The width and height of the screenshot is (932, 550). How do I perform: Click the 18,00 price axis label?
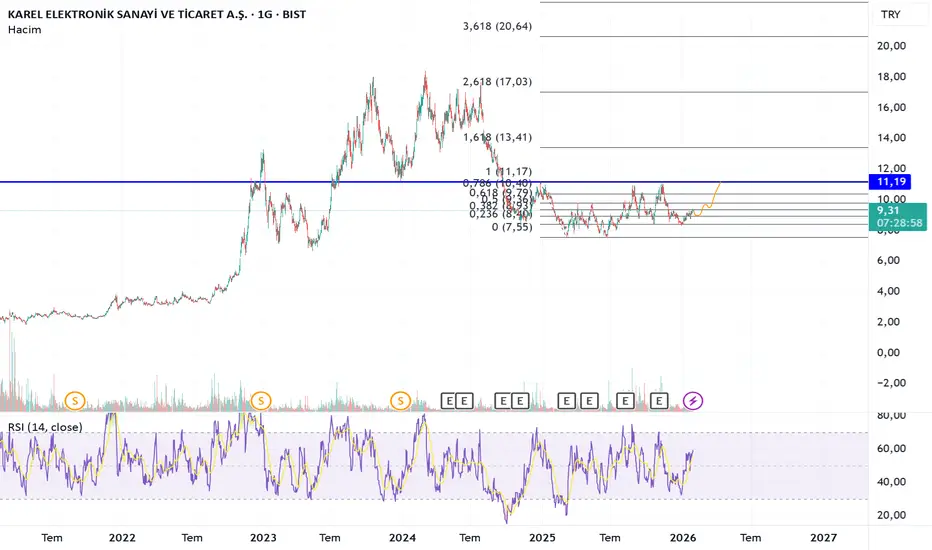point(892,77)
